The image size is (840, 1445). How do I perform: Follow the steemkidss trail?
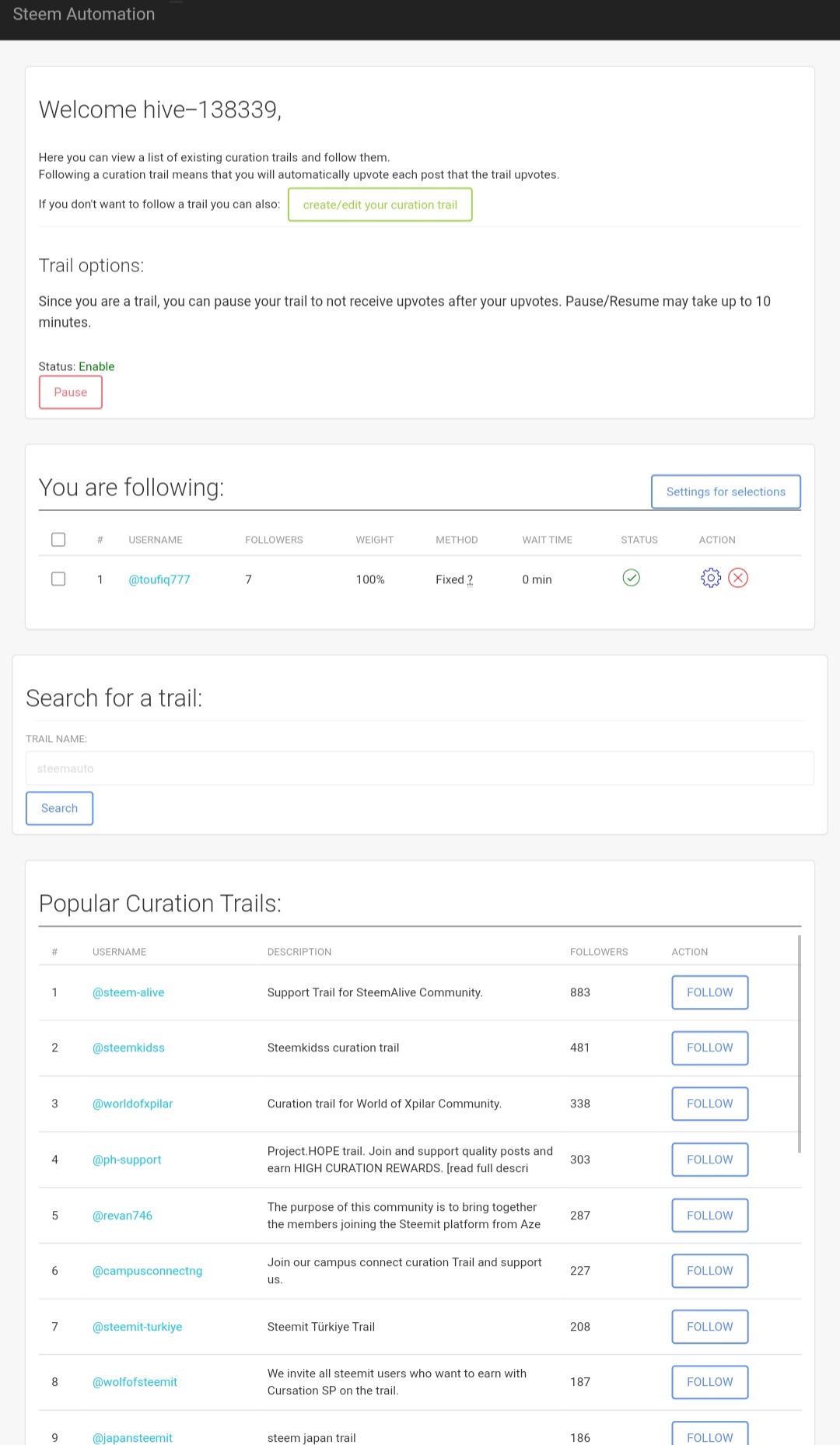[709, 1048]
